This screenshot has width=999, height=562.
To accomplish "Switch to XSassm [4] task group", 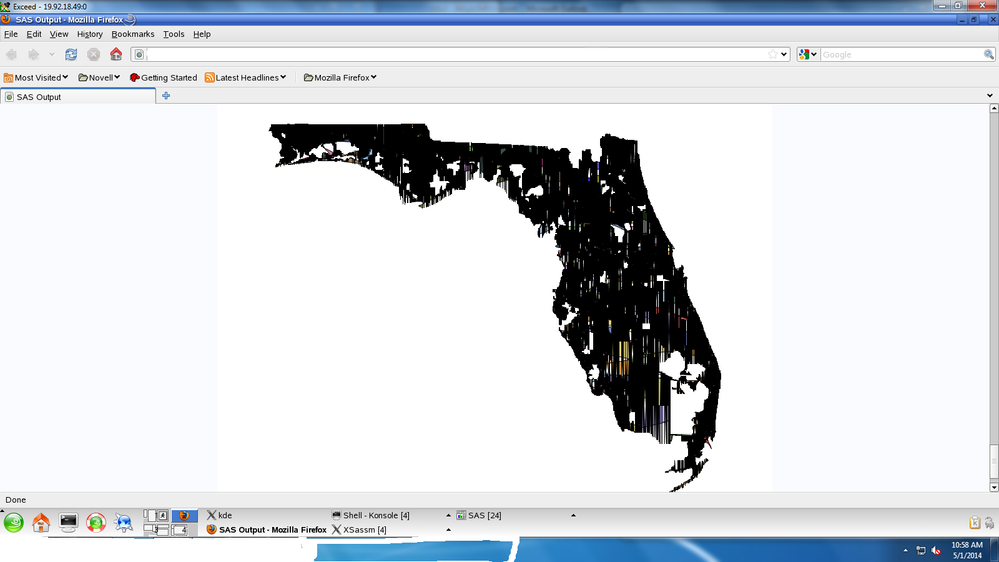I will pos(359,530).
